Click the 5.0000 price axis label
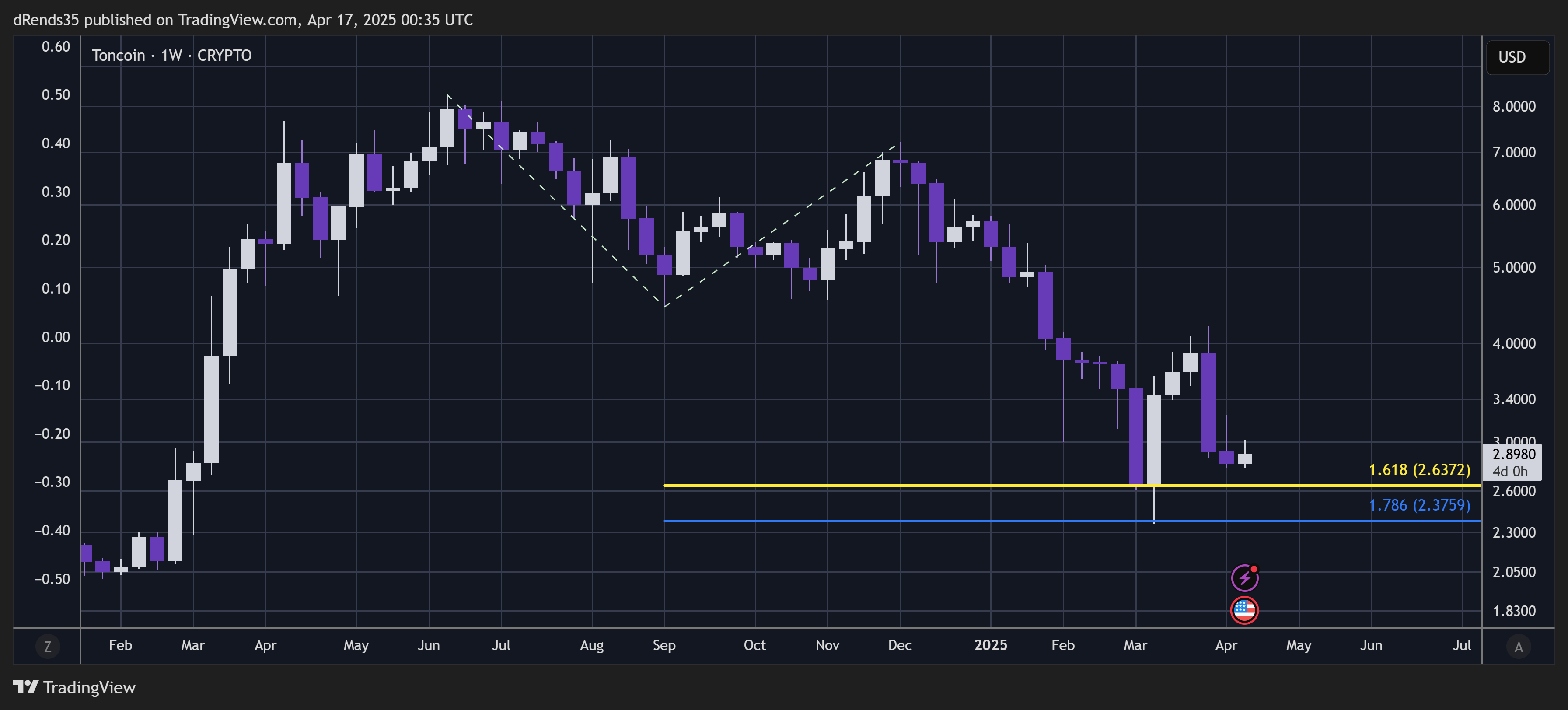 [x=1513, y=267]
